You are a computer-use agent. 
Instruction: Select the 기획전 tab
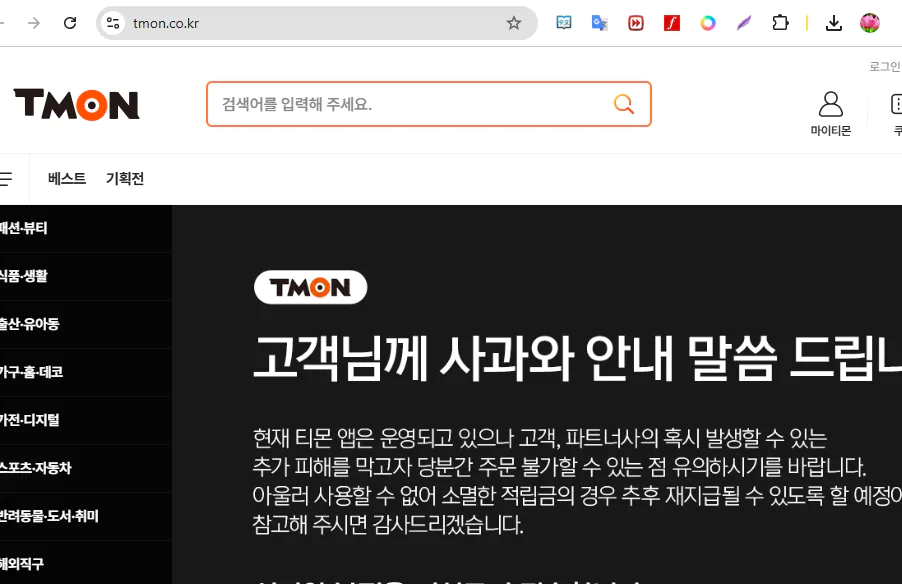(125, 179)
